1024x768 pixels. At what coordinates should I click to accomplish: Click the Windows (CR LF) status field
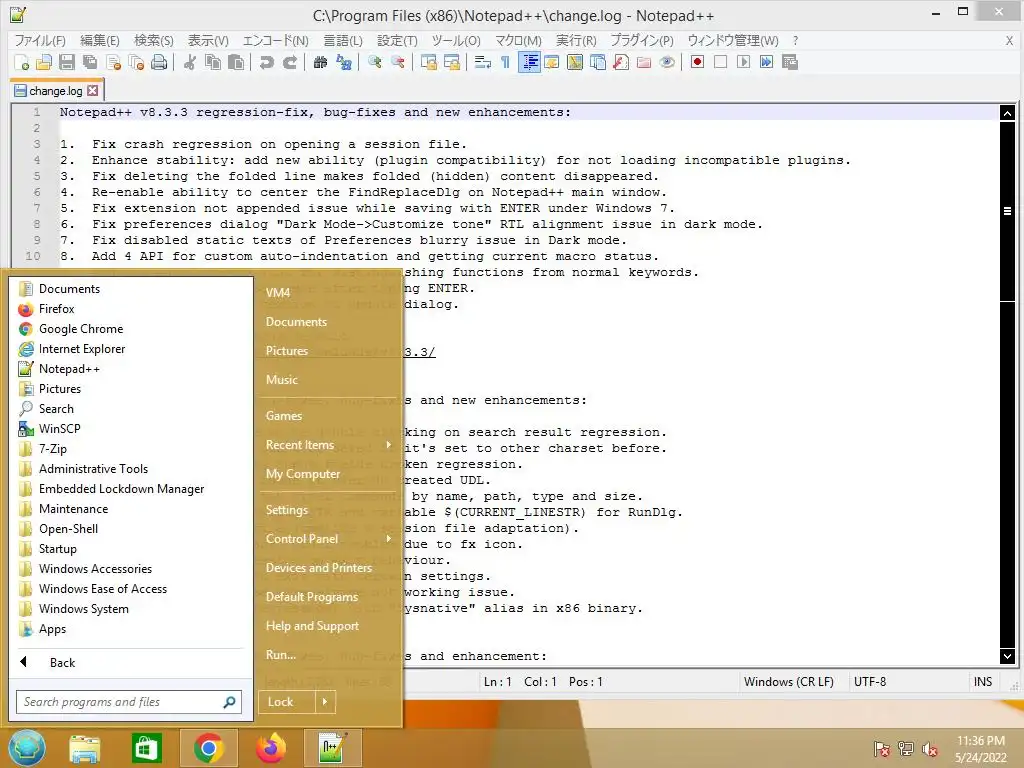pos(788,682)
